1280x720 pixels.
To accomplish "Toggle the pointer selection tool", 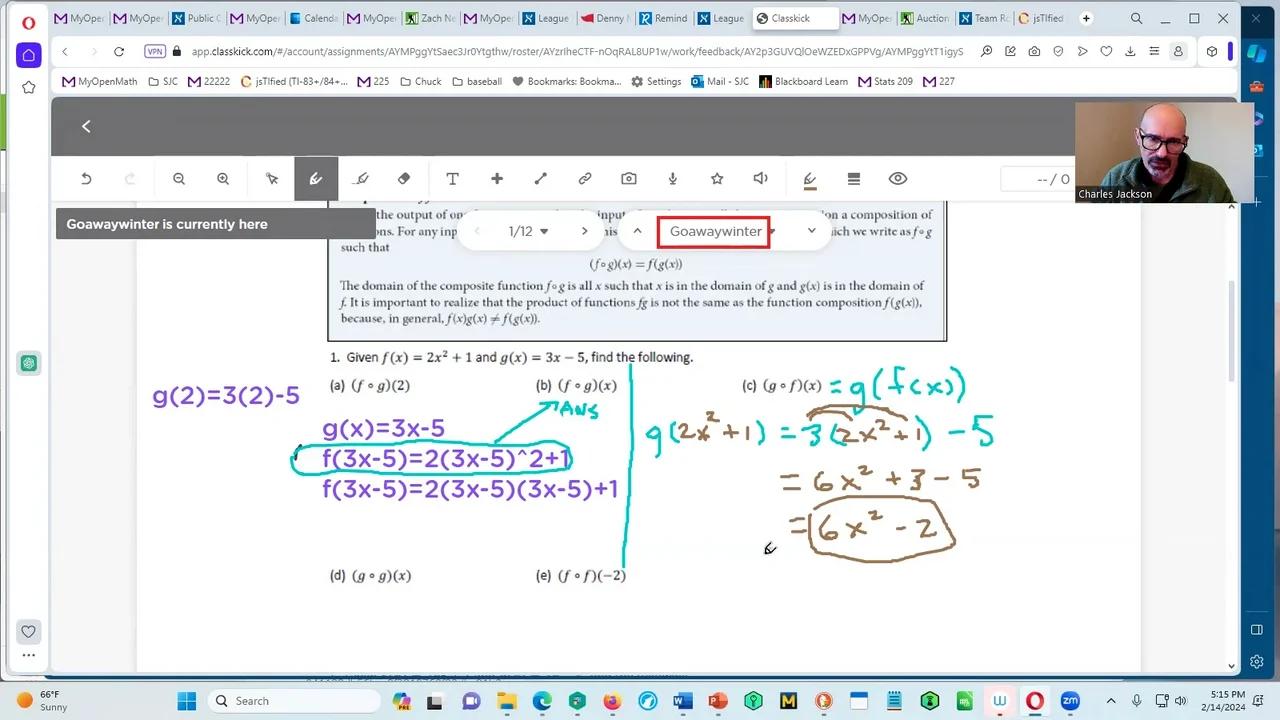I will pos(272,179).
